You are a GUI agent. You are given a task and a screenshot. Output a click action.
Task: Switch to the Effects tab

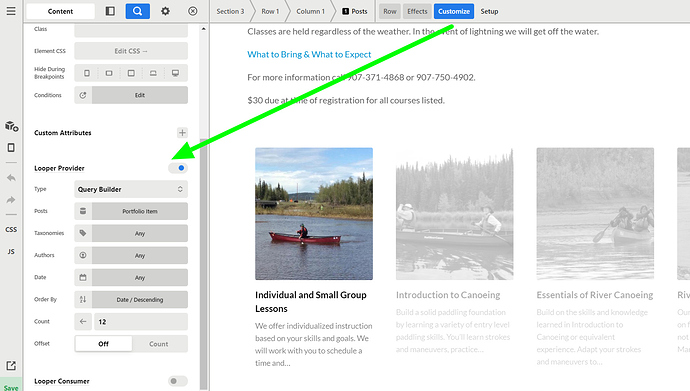pos(417,11)
